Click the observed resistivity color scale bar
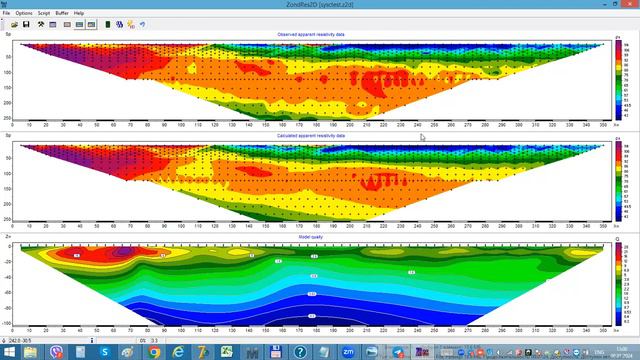The width and height of the screenshot is (640, 360). click(619, 80)
